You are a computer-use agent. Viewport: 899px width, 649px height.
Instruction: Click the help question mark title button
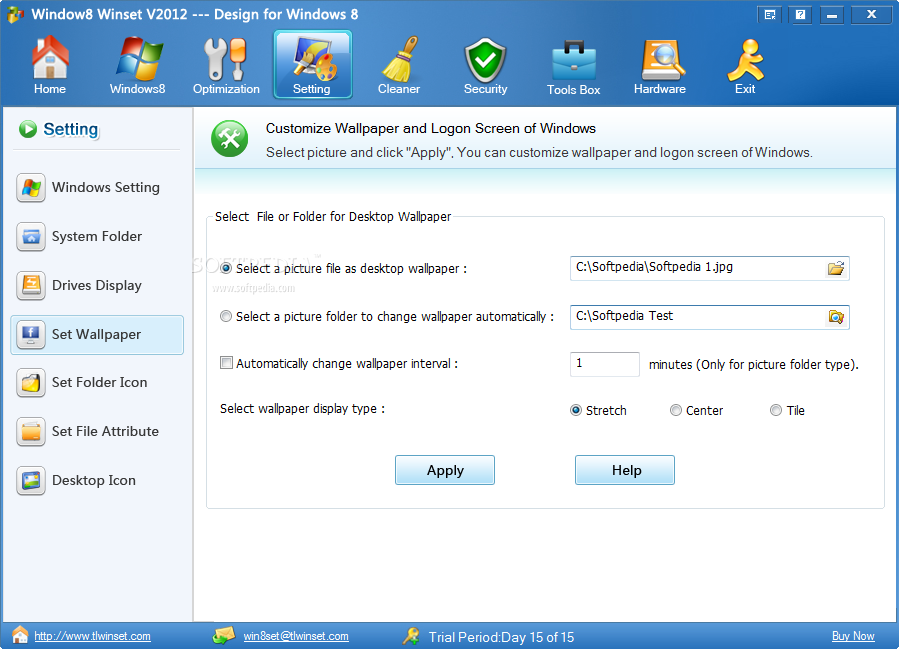[800, 14]
